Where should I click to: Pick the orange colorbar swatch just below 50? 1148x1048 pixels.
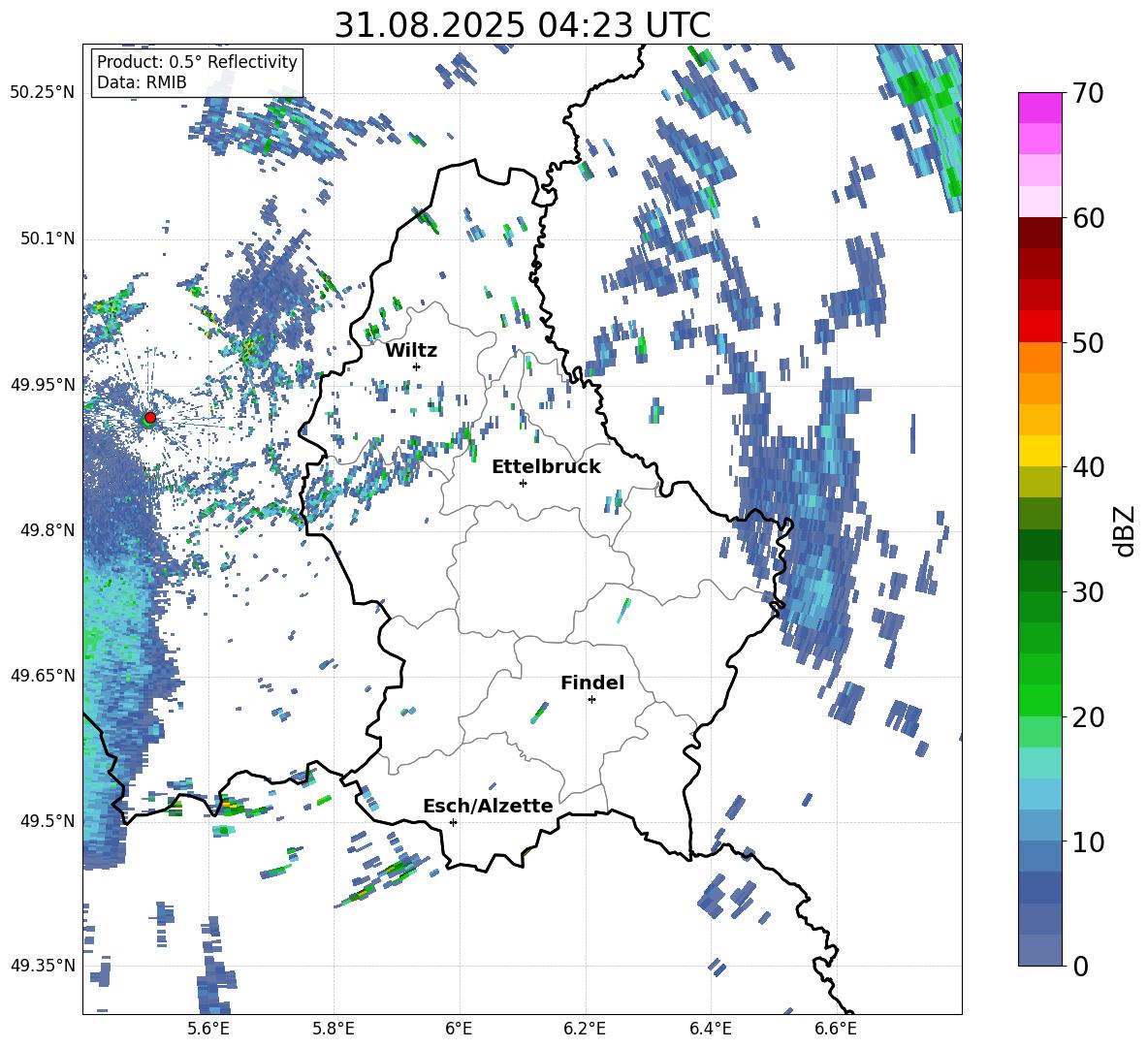click(1039, 358)
